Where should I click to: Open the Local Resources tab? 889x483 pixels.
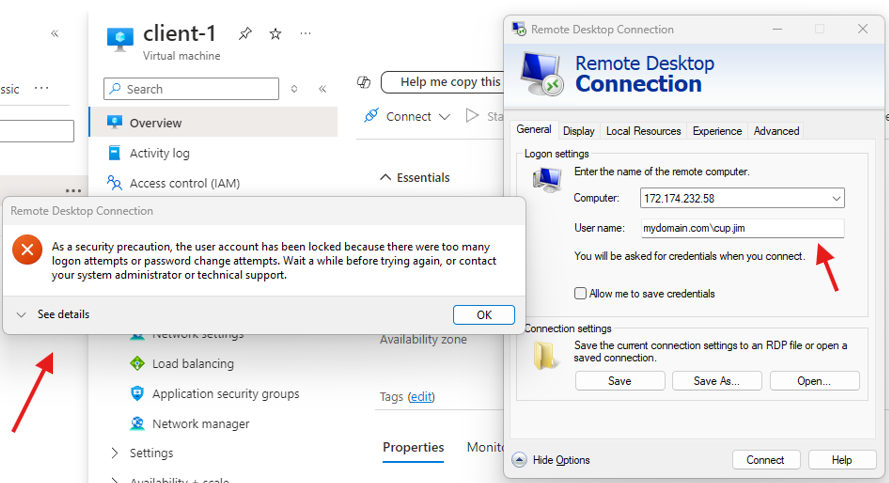[644, 131]
